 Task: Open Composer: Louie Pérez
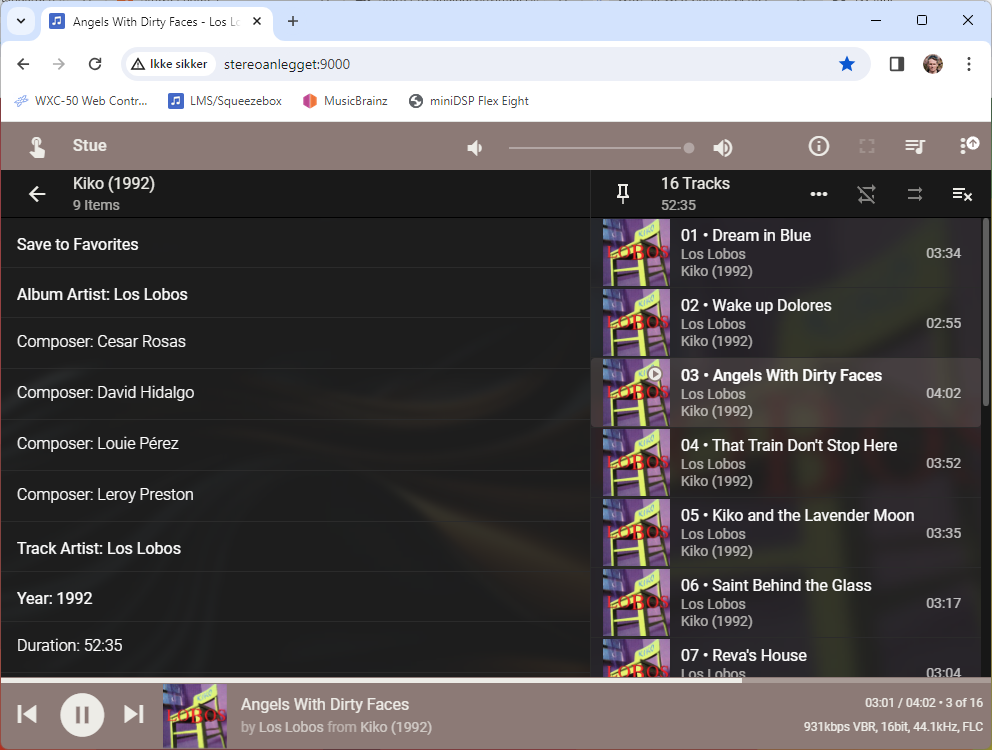[295, 443]
